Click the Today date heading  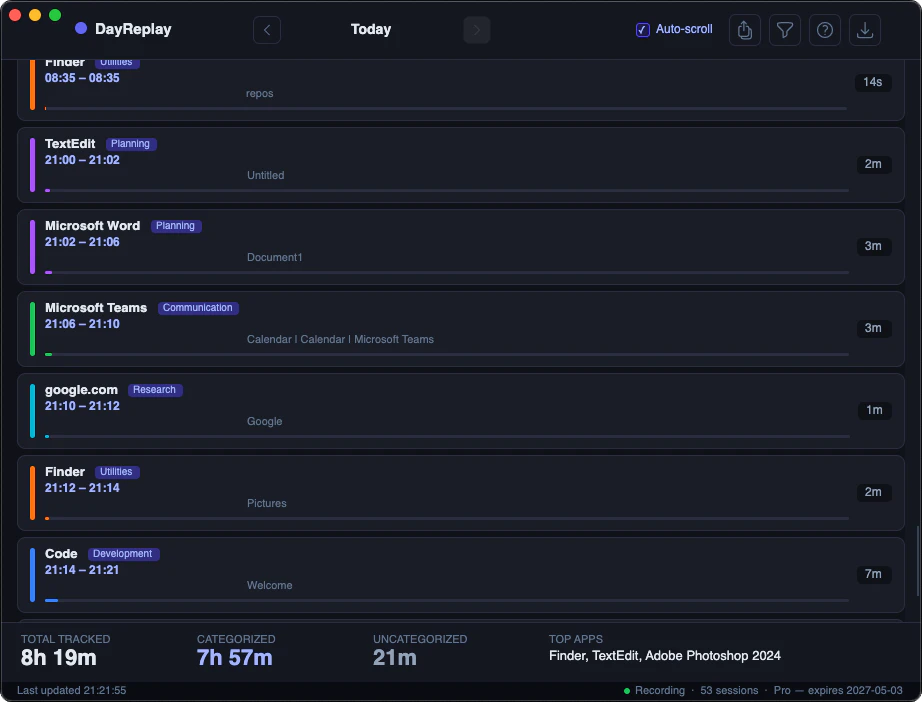[371, 29]
